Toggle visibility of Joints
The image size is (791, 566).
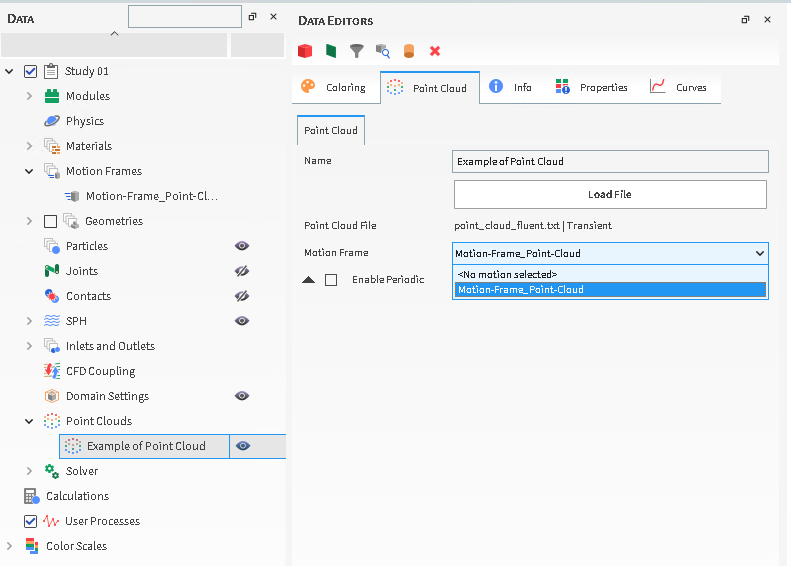241,271
